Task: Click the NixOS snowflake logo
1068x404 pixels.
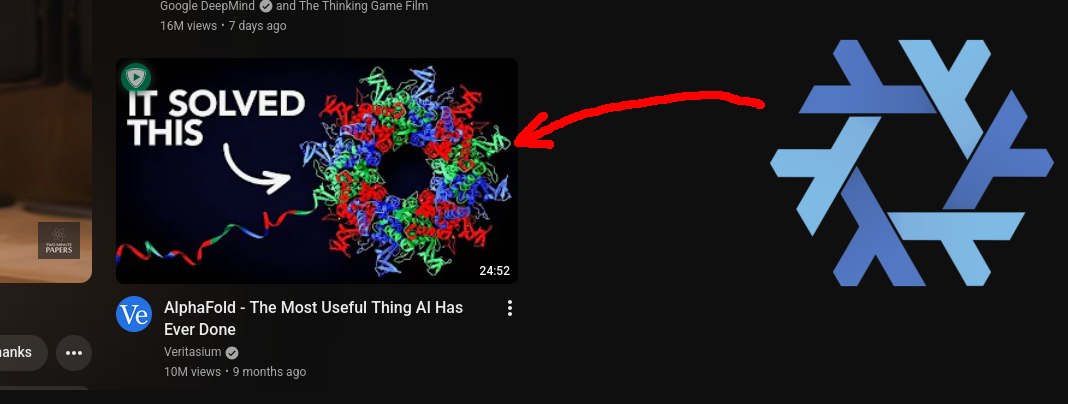Action: 911,163
